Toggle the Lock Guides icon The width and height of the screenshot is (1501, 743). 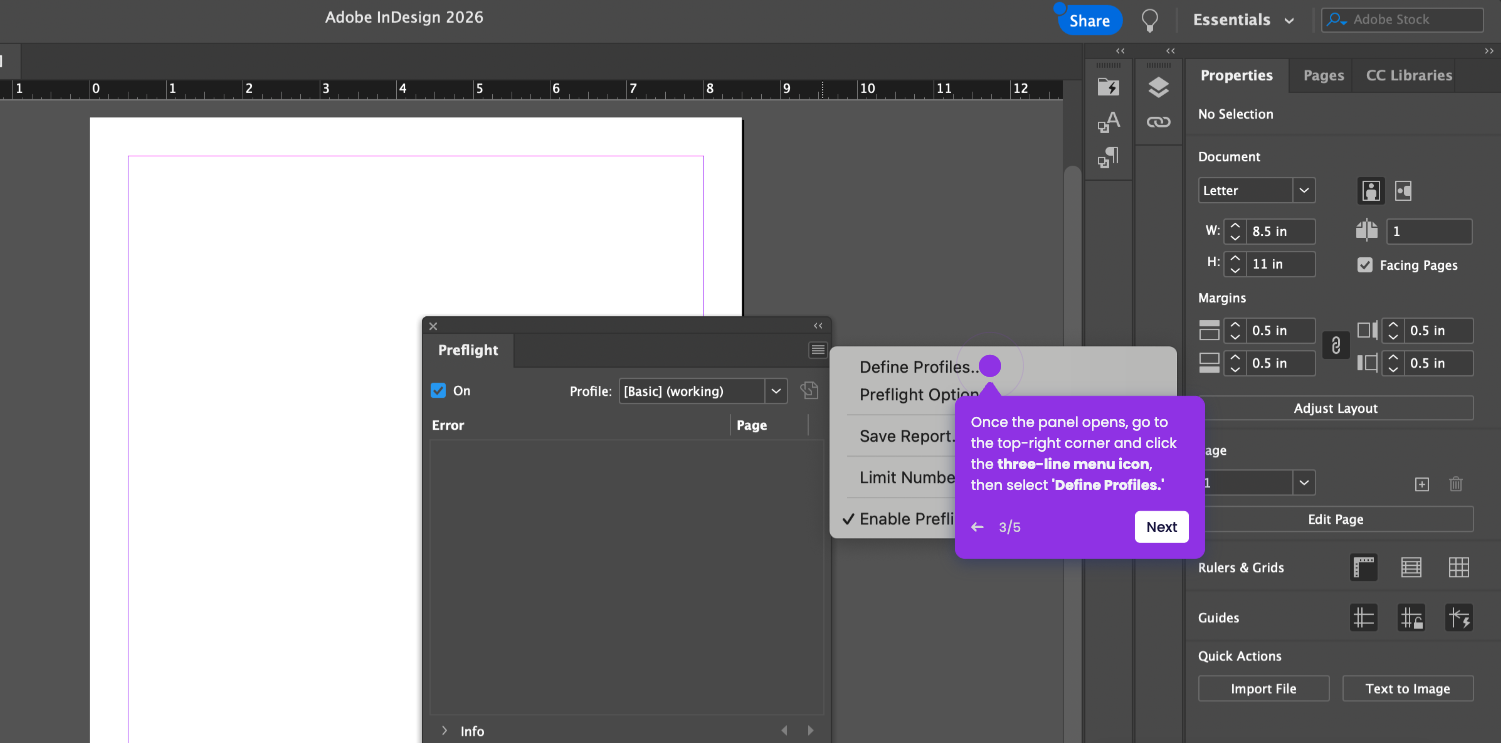click(x=1411, y=618)
